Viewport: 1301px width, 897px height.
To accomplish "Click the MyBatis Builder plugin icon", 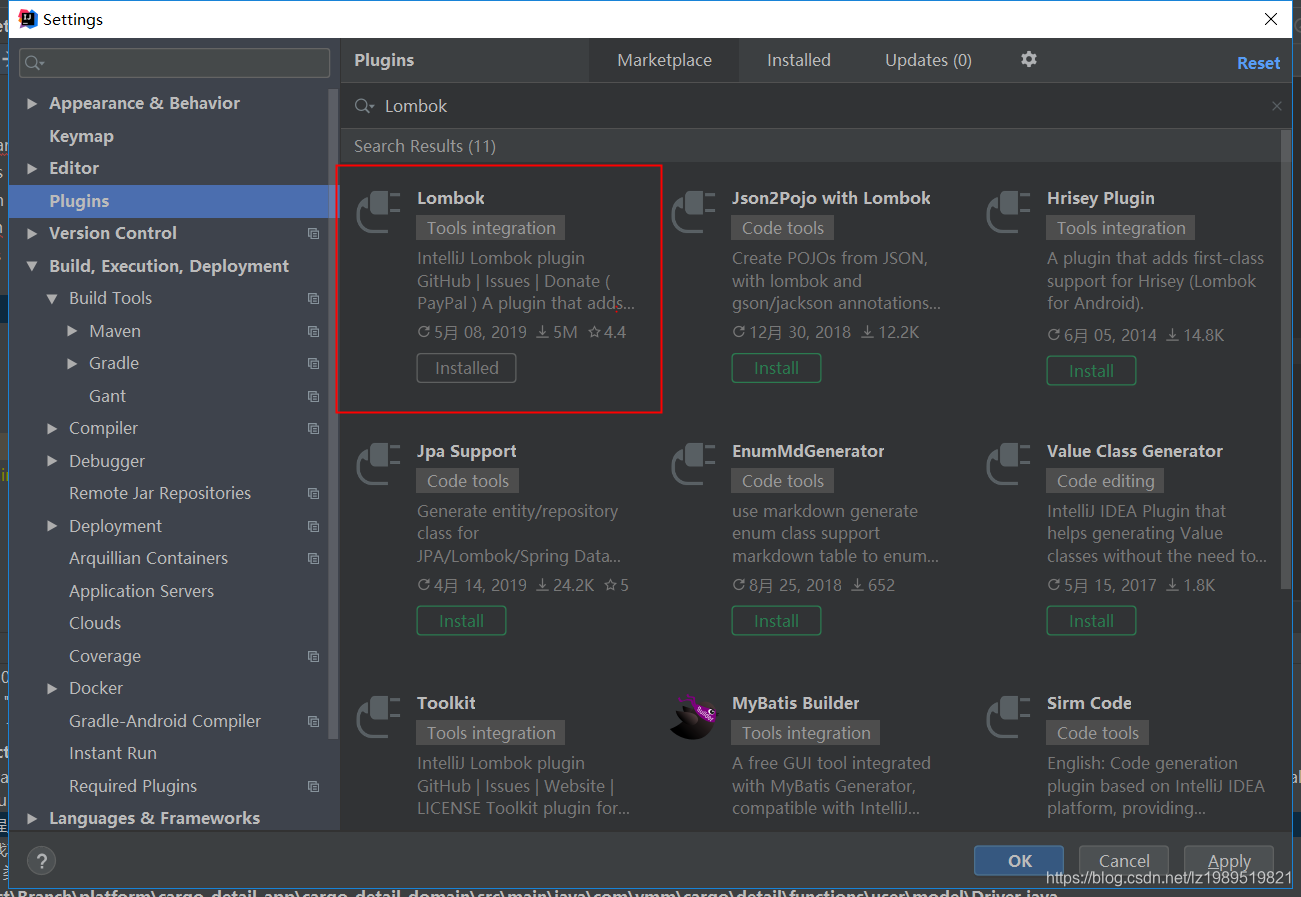I will click(x=694, y=716).
